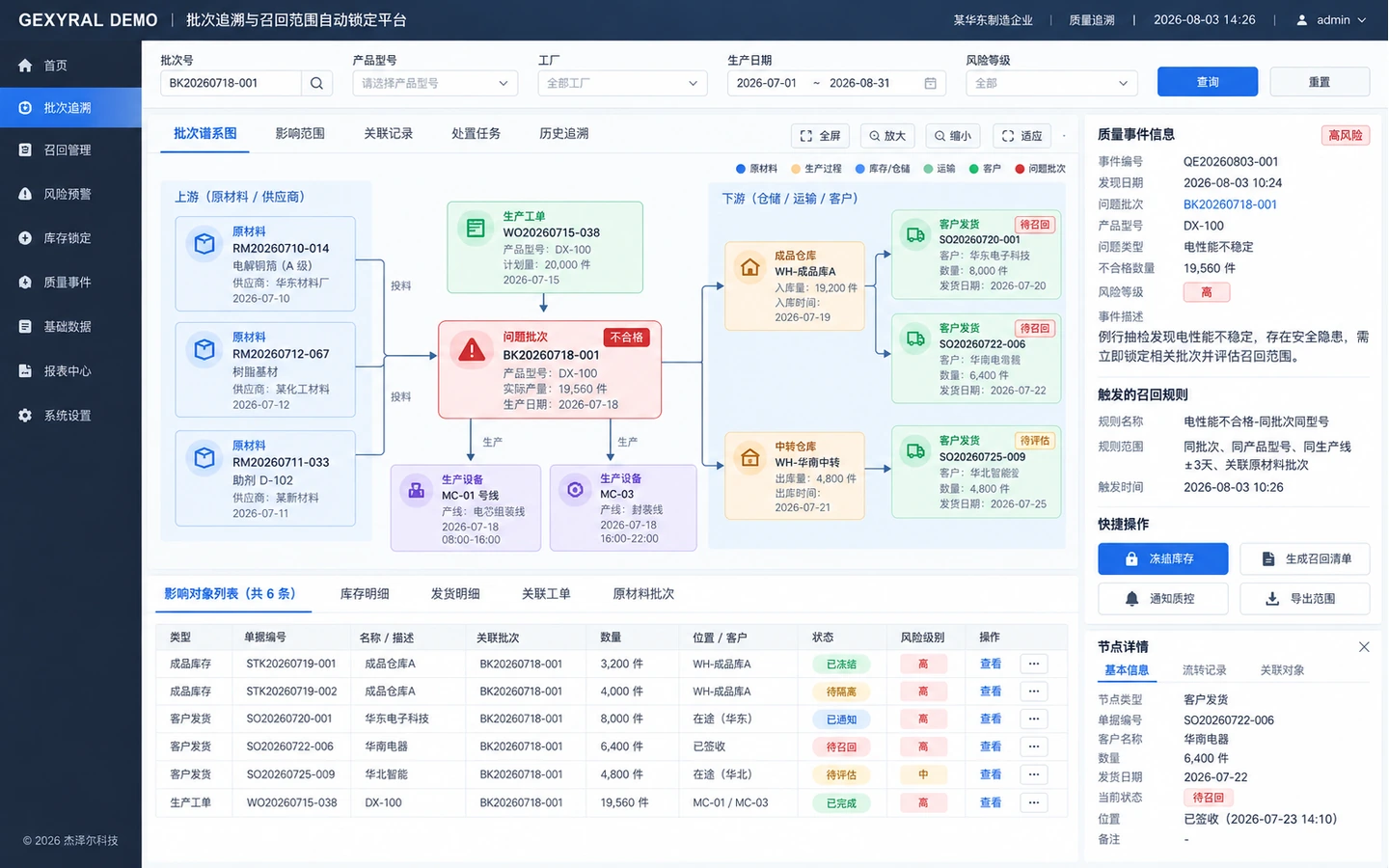
Task: Click the fullscreen icon button 全屏
Action: pyautogui.click(x=821, y=136)
